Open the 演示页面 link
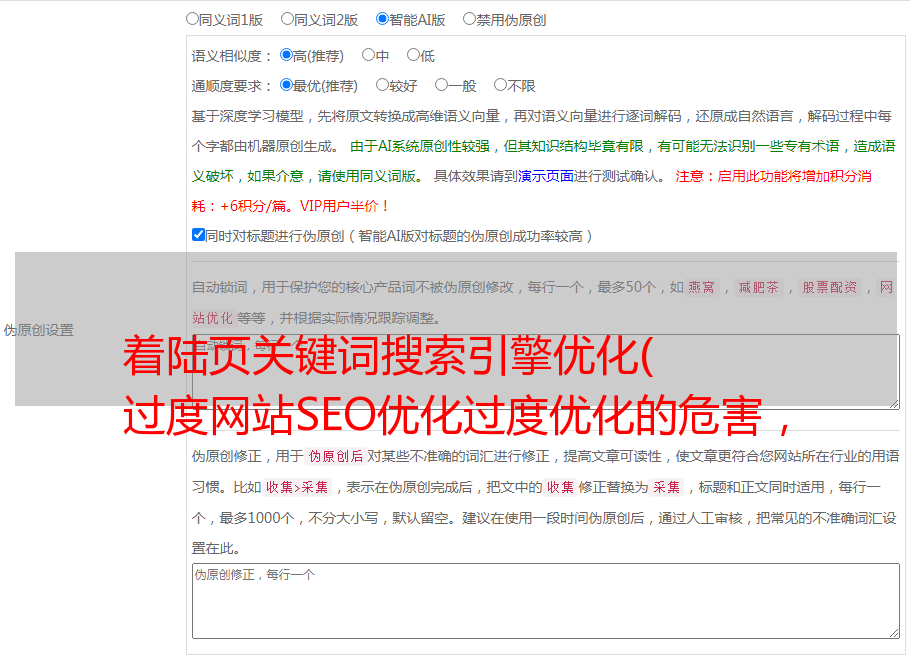This screenshot has height=658, width=911. (x=546, y=176)
